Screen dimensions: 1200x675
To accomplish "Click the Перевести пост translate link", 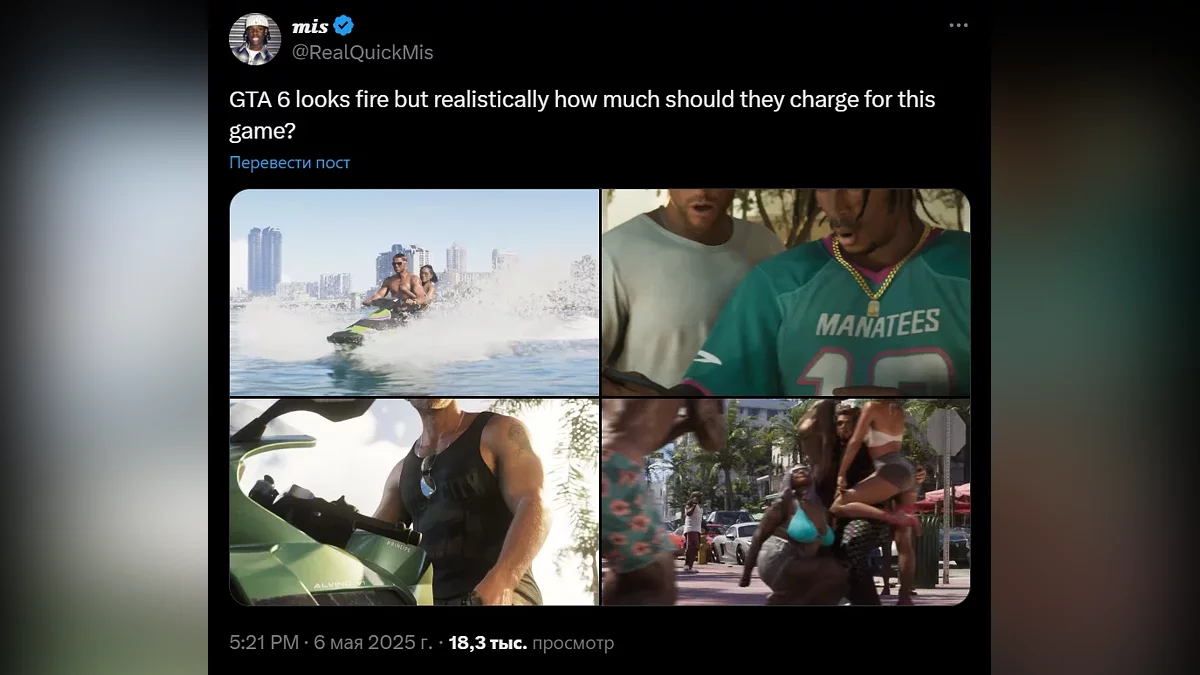I will 290,162.
